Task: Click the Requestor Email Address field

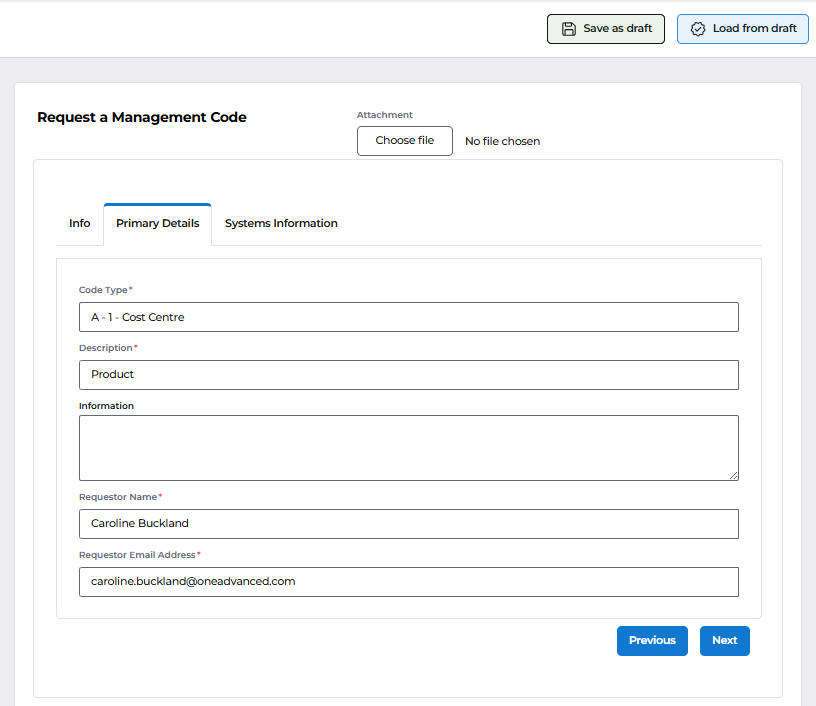Action: pos(409,582)
